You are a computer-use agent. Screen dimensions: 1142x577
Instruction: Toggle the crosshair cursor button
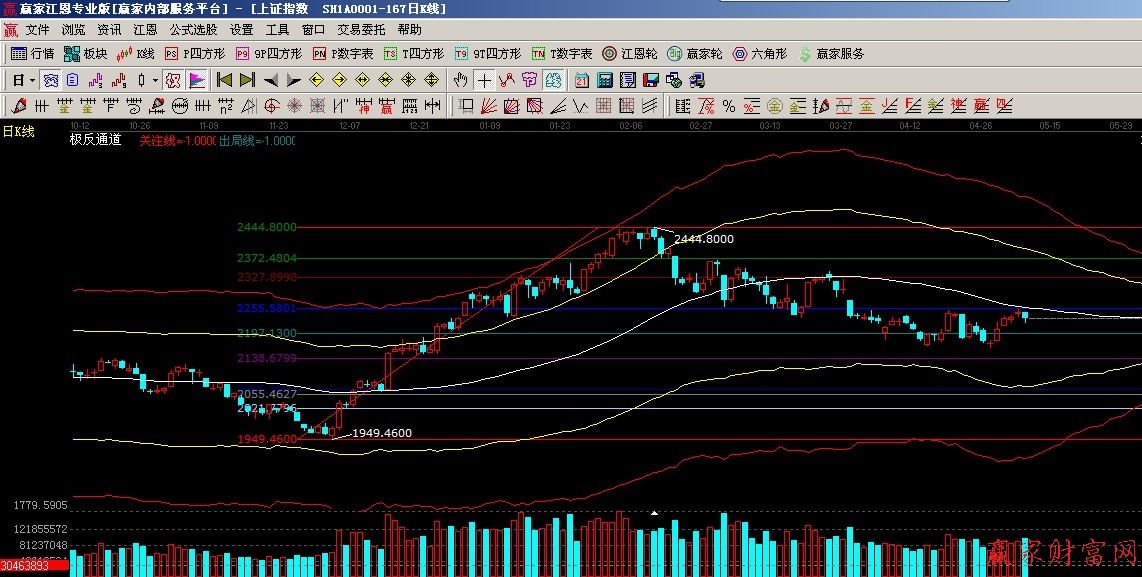coord(484,80)
